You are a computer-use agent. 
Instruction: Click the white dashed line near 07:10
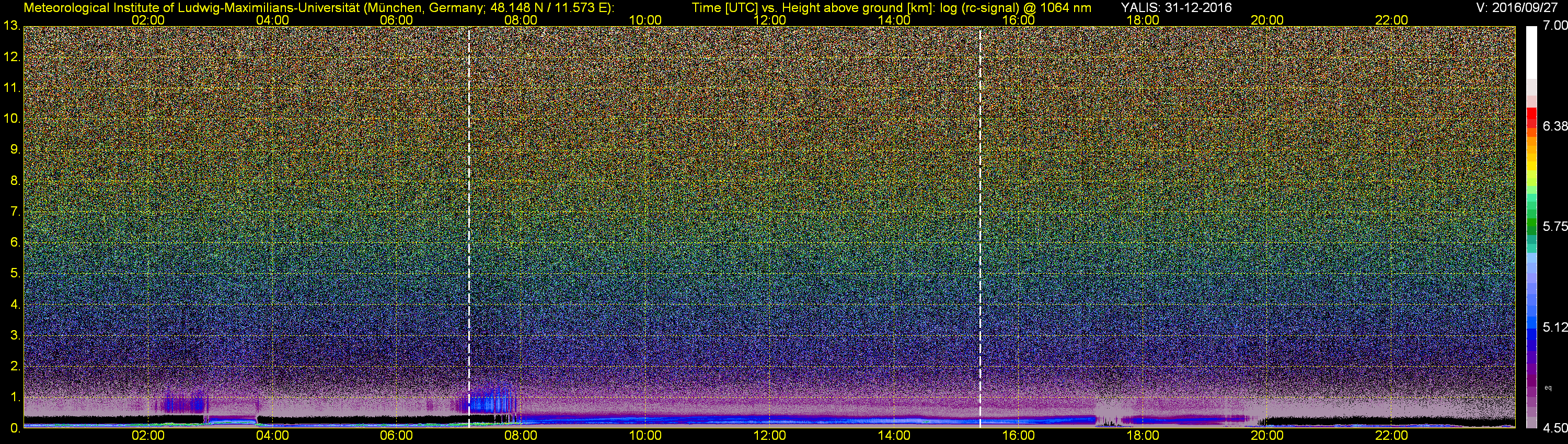pos(469,182)
